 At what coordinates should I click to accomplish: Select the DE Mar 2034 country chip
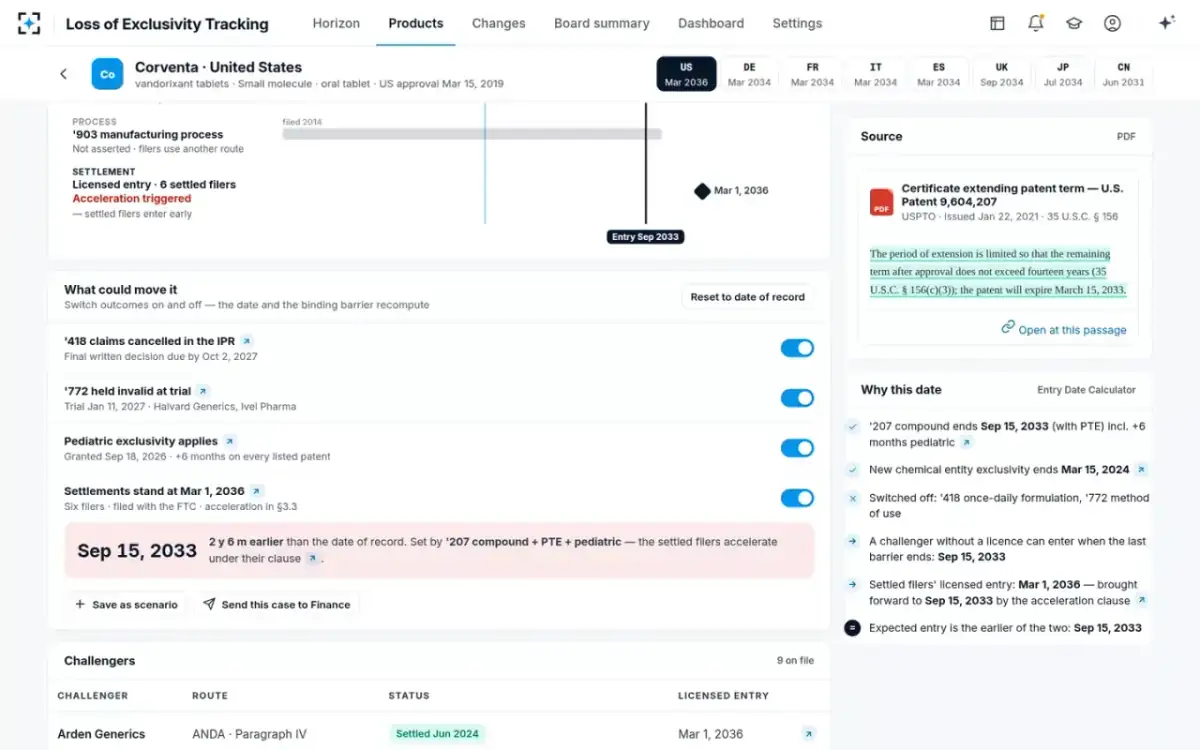(x=749, y=74)
